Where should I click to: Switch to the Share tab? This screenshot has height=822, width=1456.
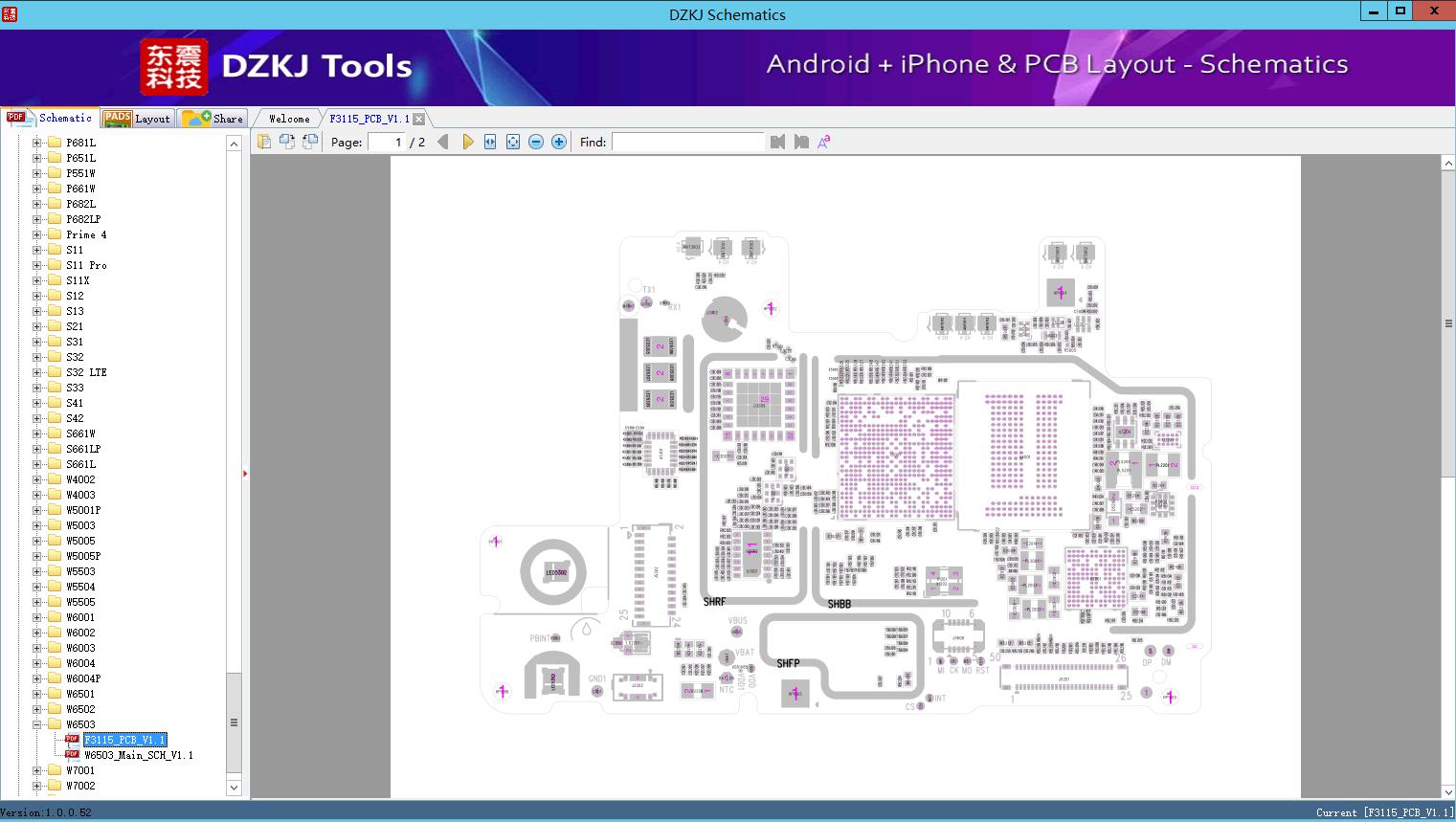pyautogui.click(x=214, y=119)
